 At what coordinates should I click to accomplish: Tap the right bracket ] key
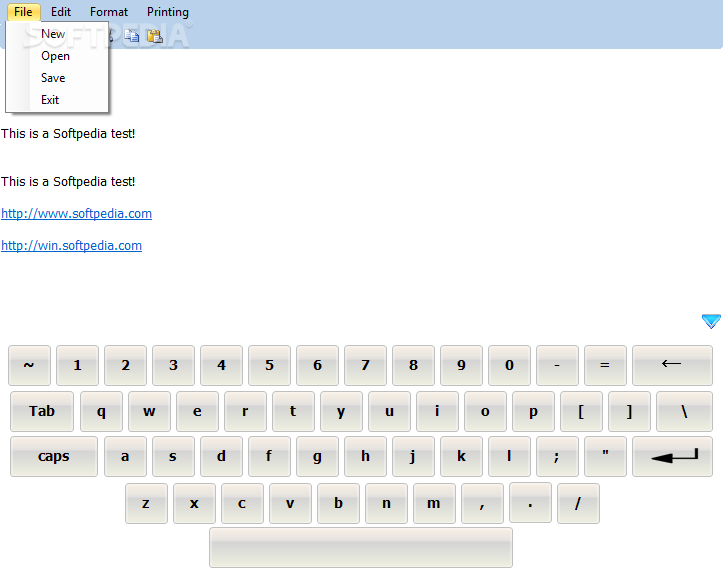click(629, 411)
